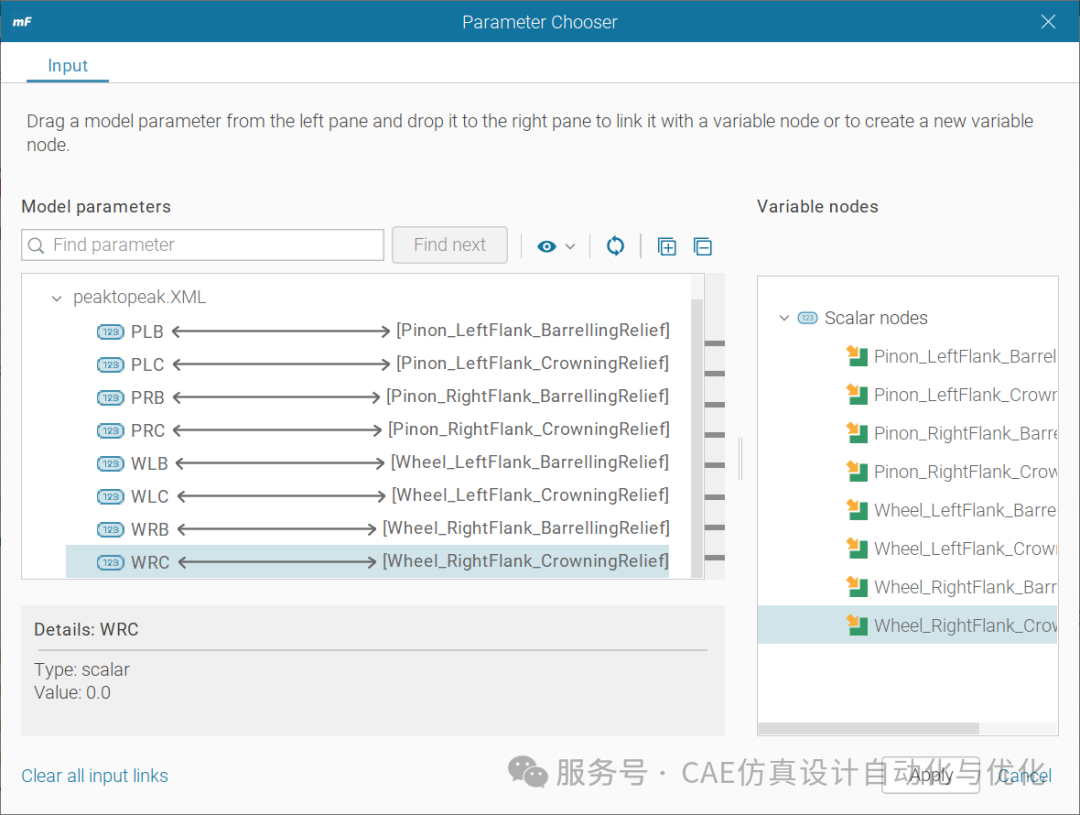Click the splitter handle between the two panes
The width and height of the screenshot is (1080, 815).
(x=740, y=458)
